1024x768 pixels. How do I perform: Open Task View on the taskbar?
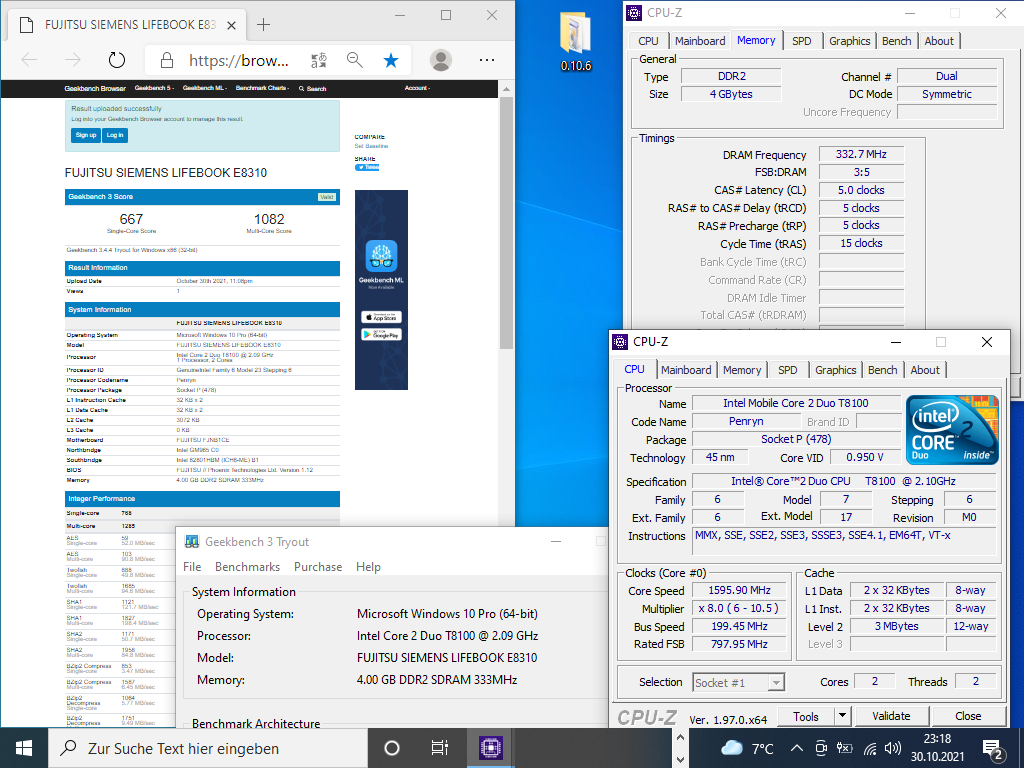[440, 748]
